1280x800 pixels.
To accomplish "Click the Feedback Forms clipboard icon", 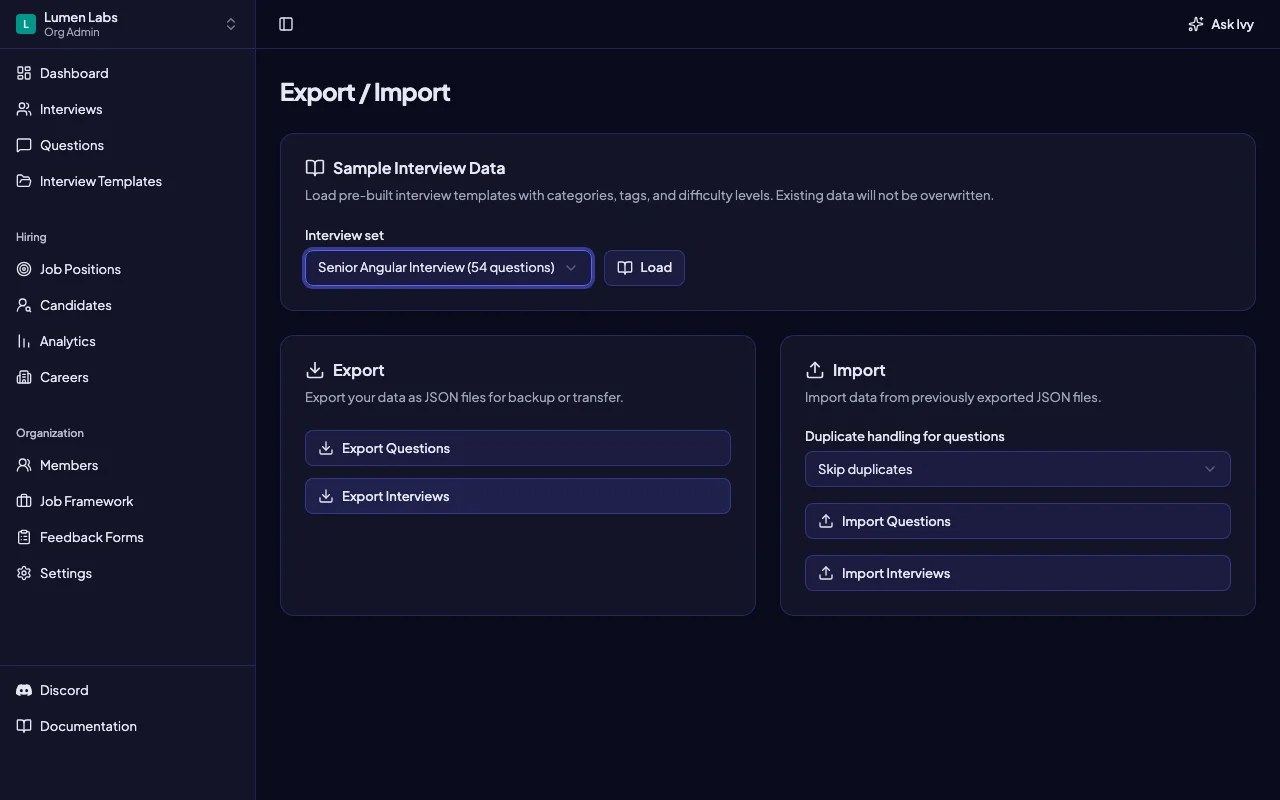I will 24,537.
